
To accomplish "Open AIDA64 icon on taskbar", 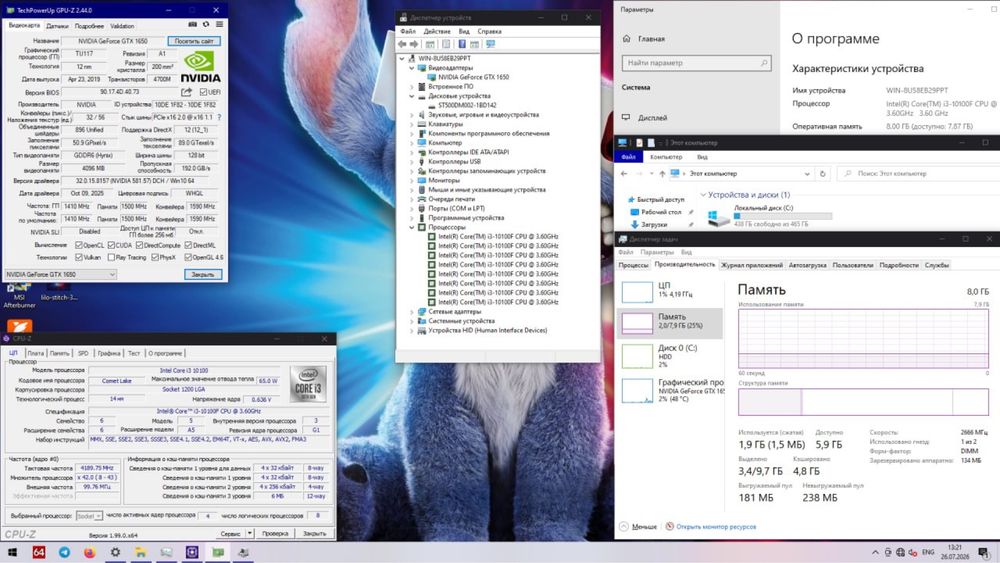I will click(39, 552).
